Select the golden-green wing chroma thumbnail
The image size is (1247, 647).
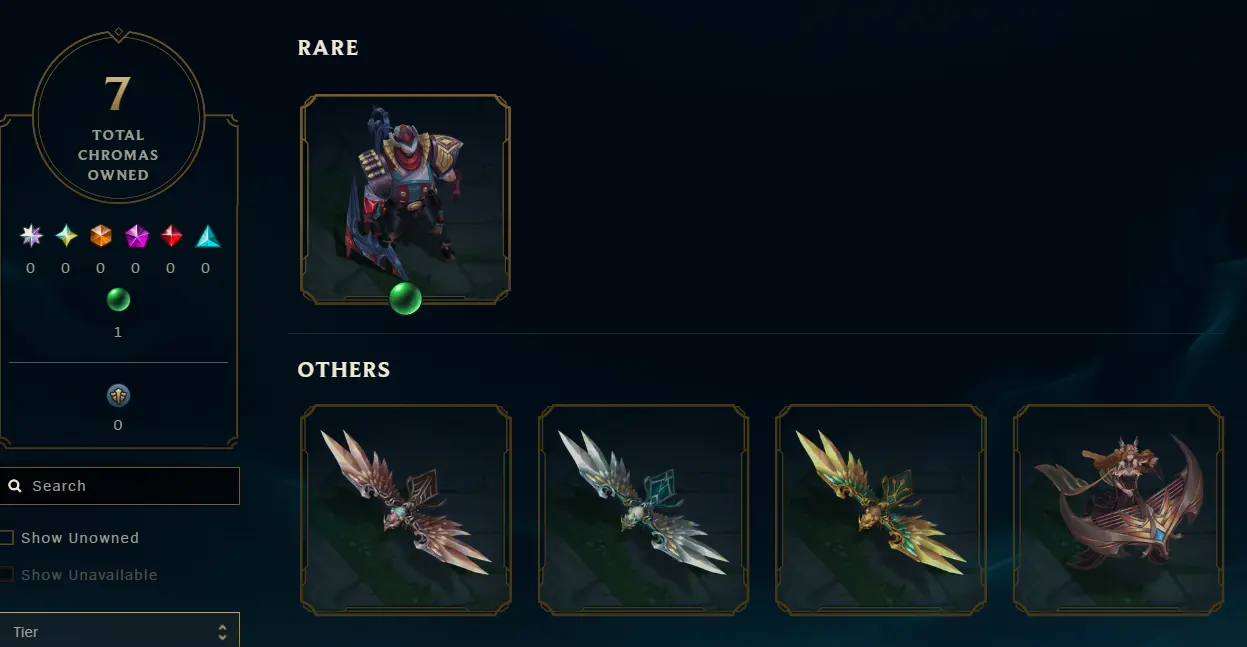[881, 509]
